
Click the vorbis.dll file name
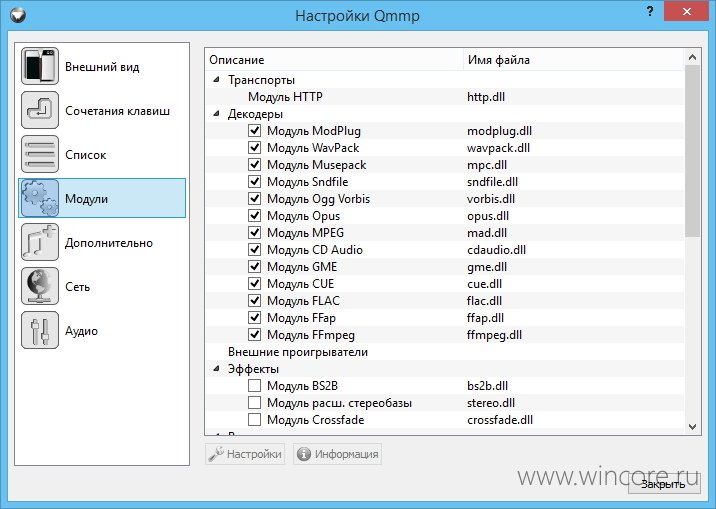point(491,199)
